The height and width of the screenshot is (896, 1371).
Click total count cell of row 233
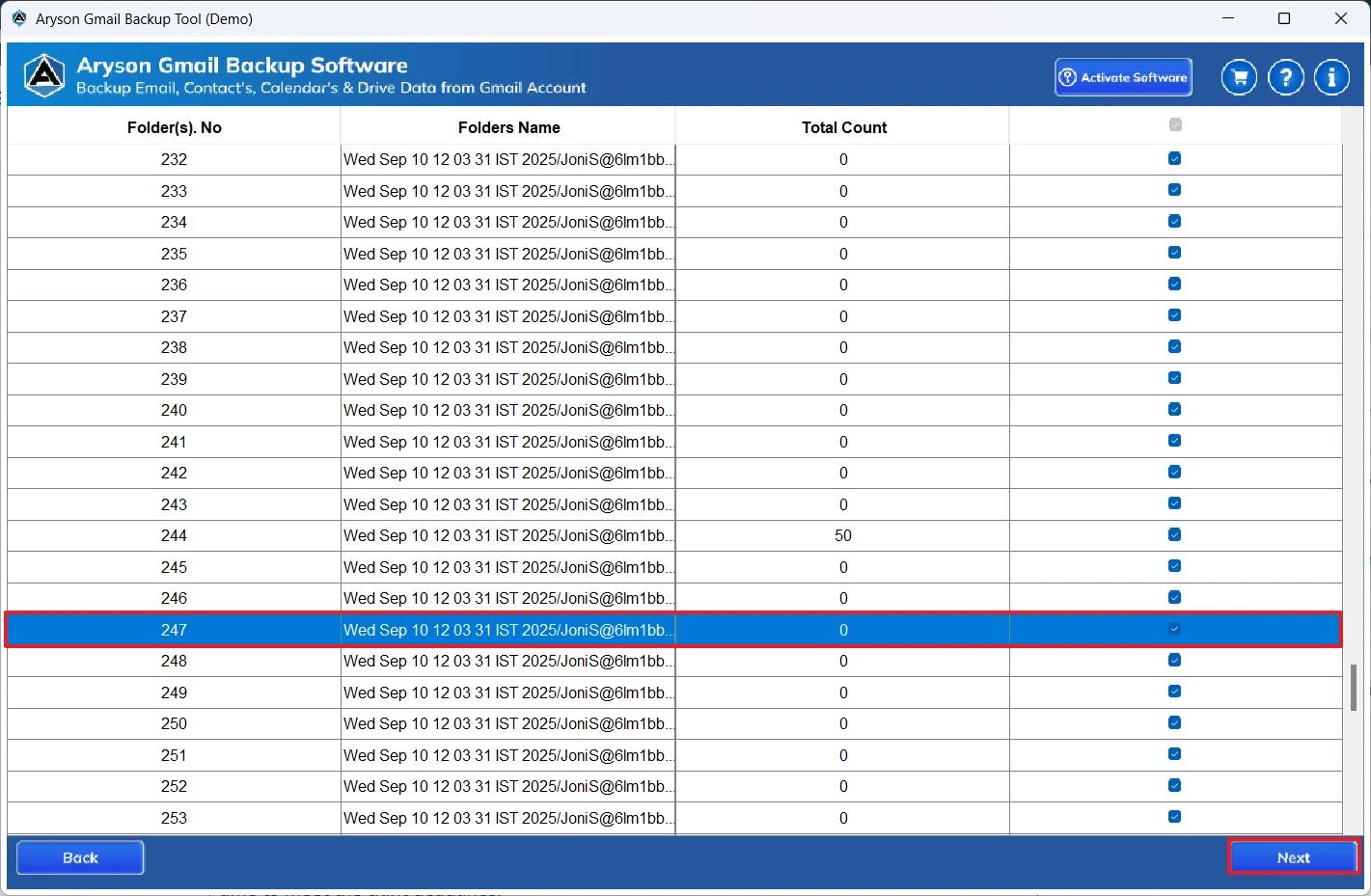(x=843, y=191)
